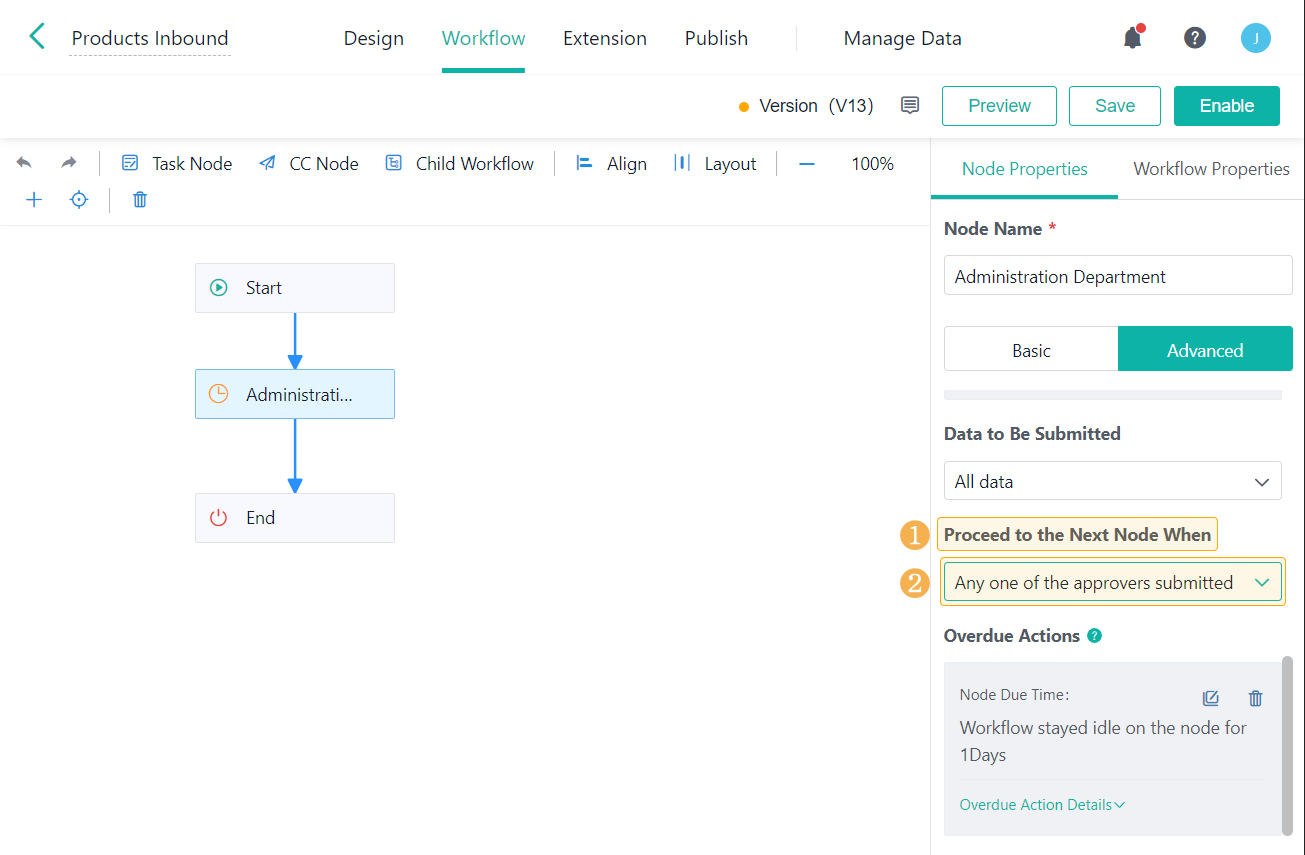Select the Advanced settings toggle
Image resolution: width=1305 pixels, height=855 pixels.
[x=1204, y=350]
